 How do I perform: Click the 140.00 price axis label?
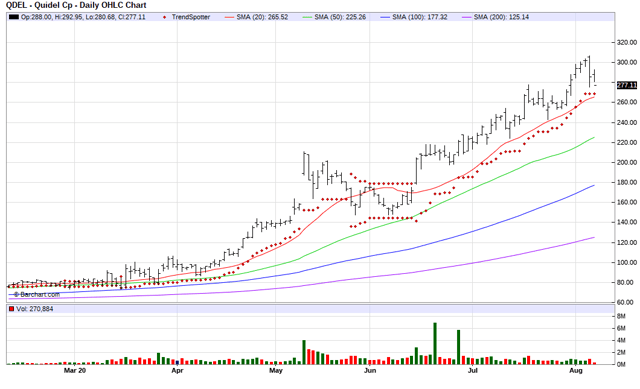pos(627,222)
